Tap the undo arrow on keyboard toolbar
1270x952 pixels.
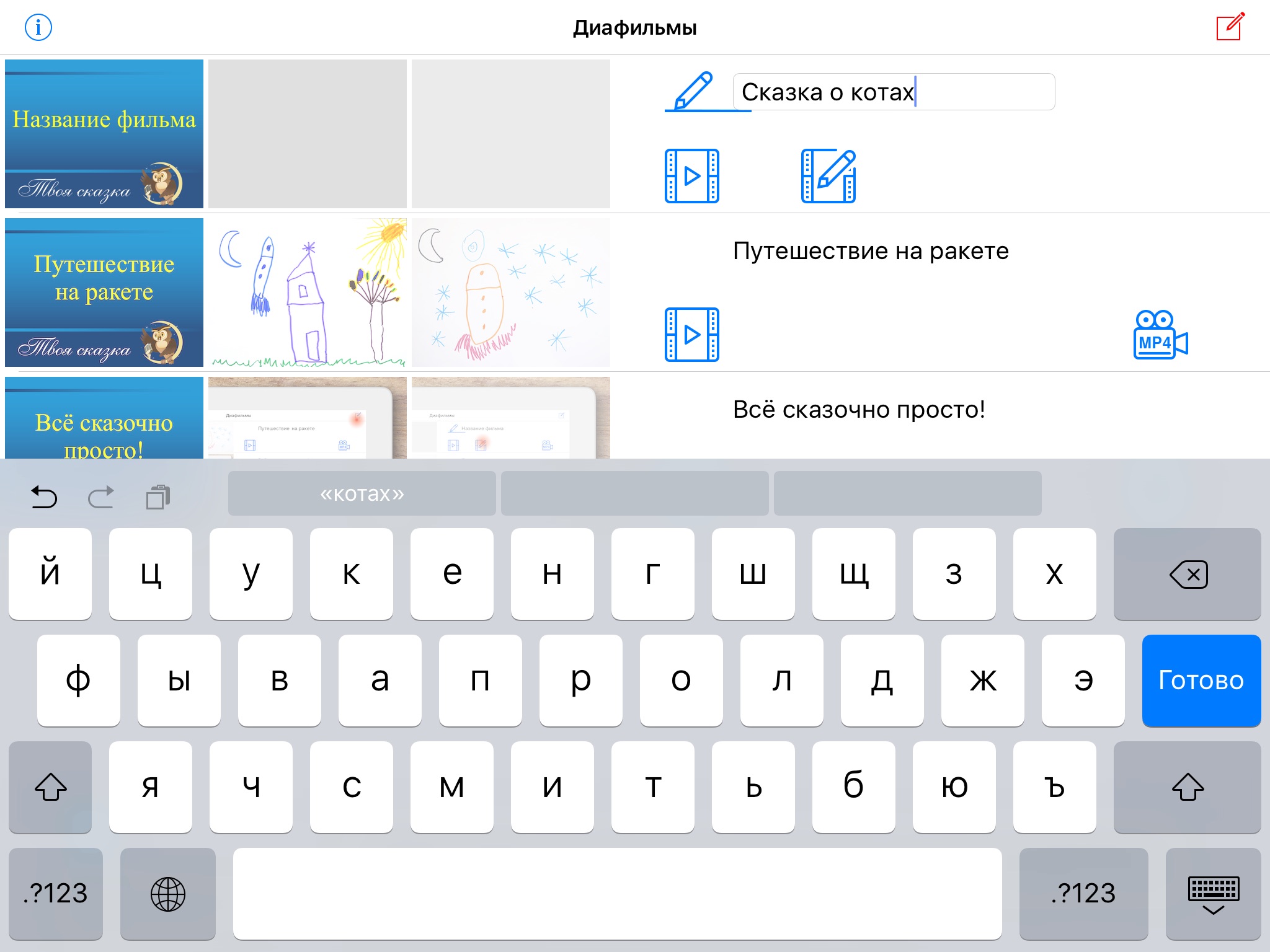(x=44, y=496)
